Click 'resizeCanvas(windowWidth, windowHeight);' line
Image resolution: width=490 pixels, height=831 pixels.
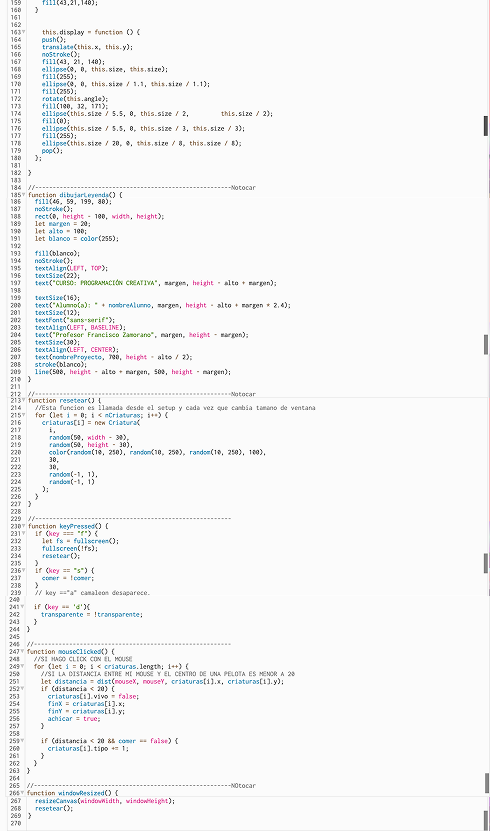click(105, 801)
